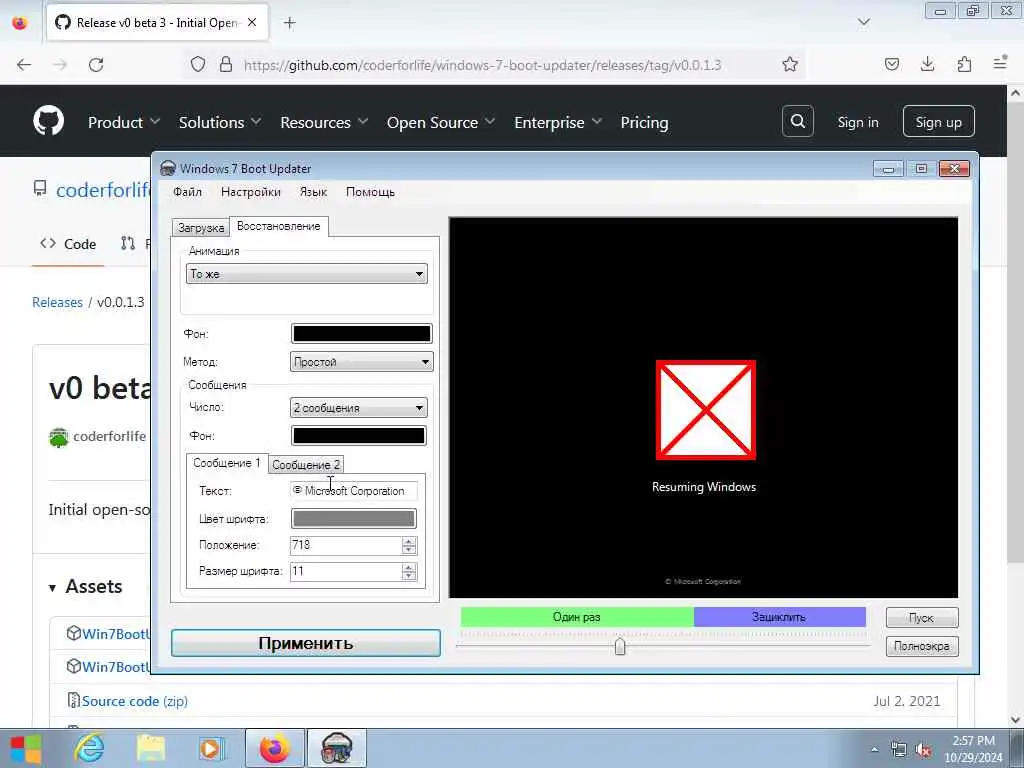Click the Windows 7 Boot Updater title icon
The image size is (1024, 768).
point(168,168)
